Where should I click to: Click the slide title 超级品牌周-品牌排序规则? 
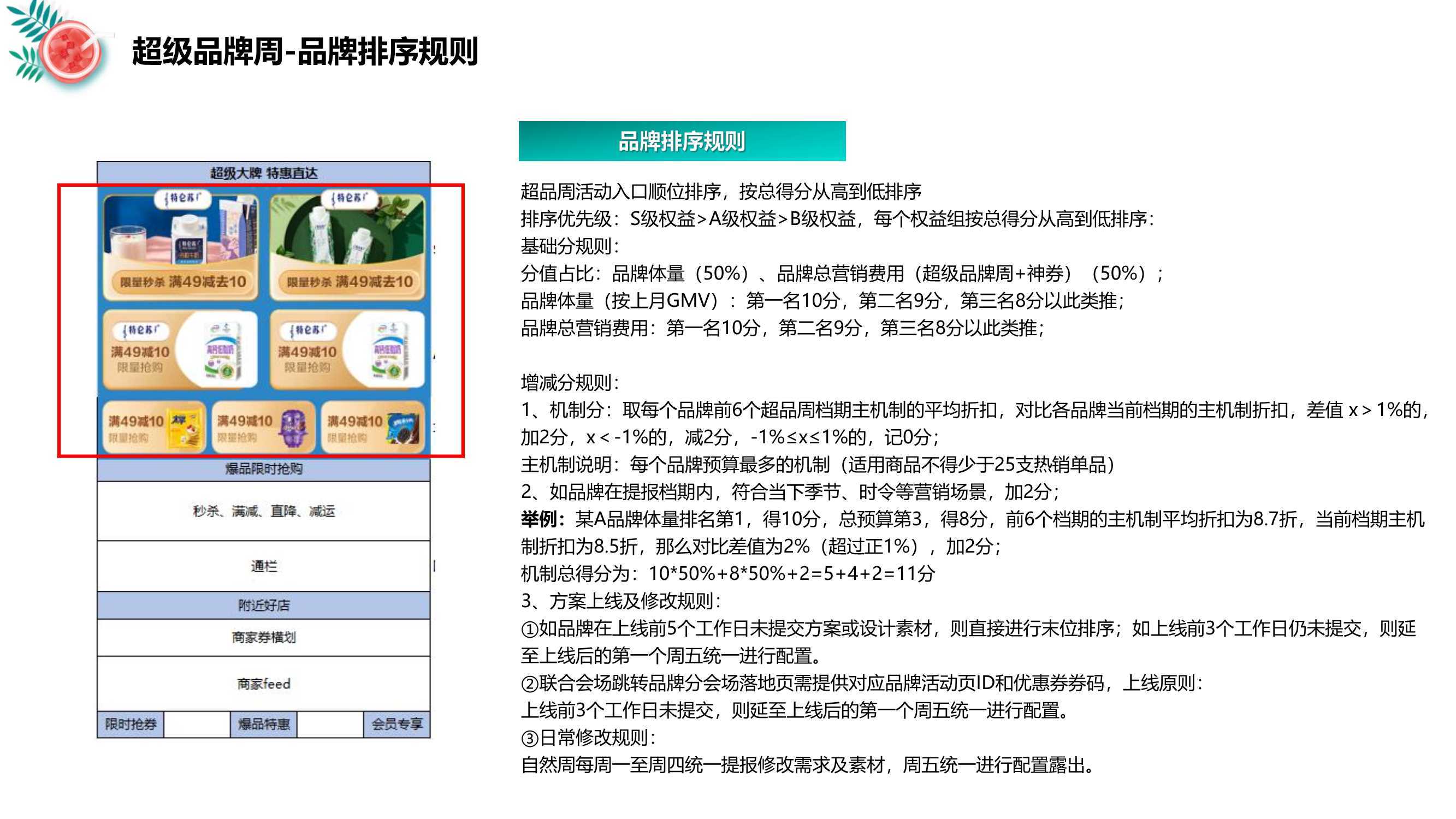(305, 51)
